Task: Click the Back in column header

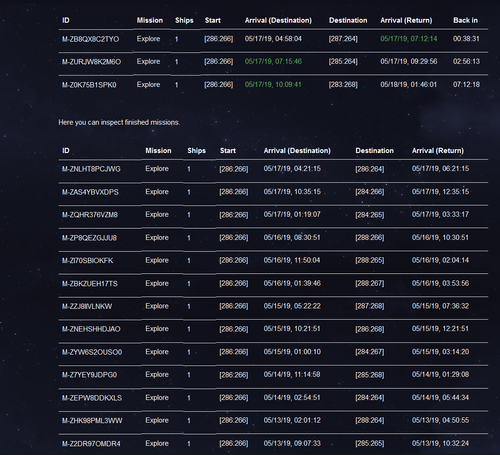Action: click(x=465, y=21)
